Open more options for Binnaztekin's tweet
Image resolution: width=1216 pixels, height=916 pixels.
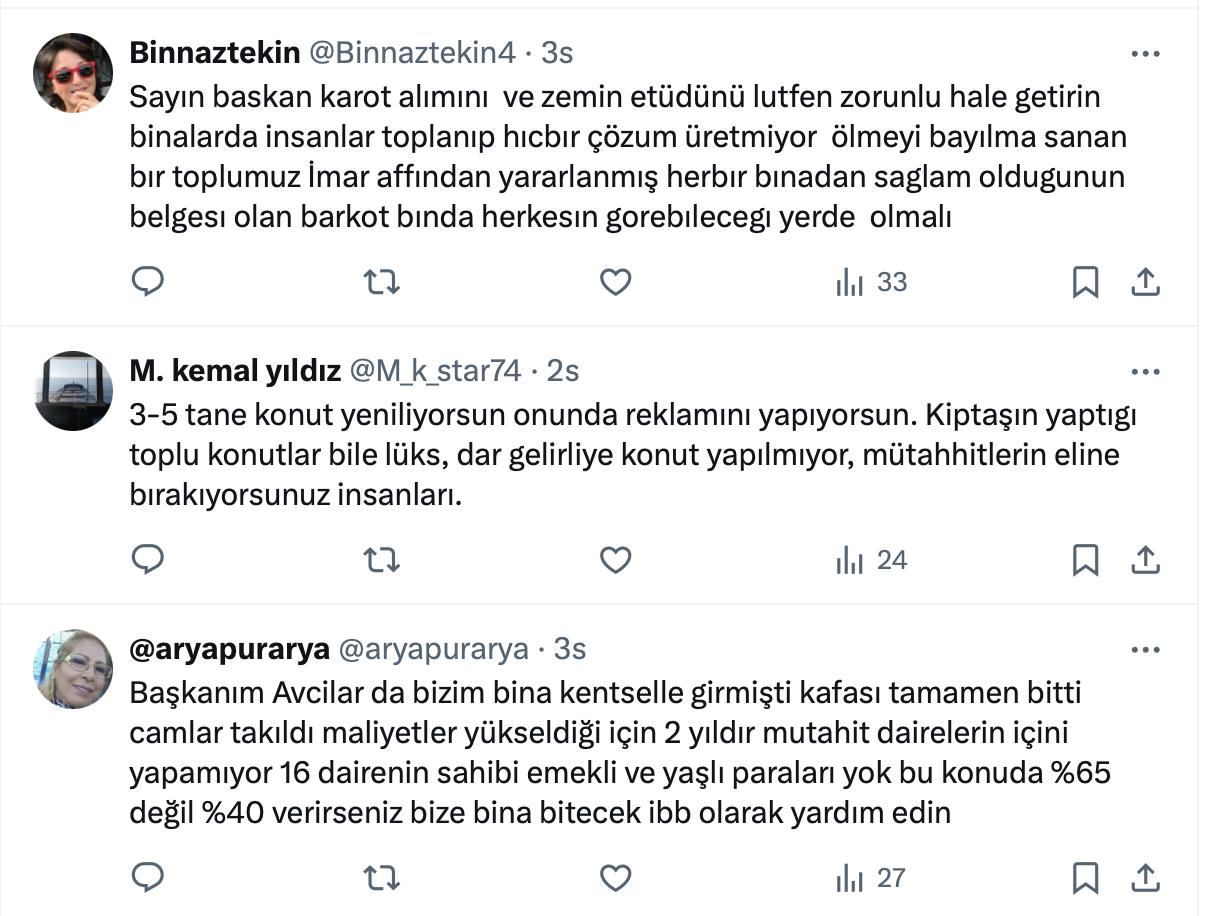click(x=1144, y=53)
